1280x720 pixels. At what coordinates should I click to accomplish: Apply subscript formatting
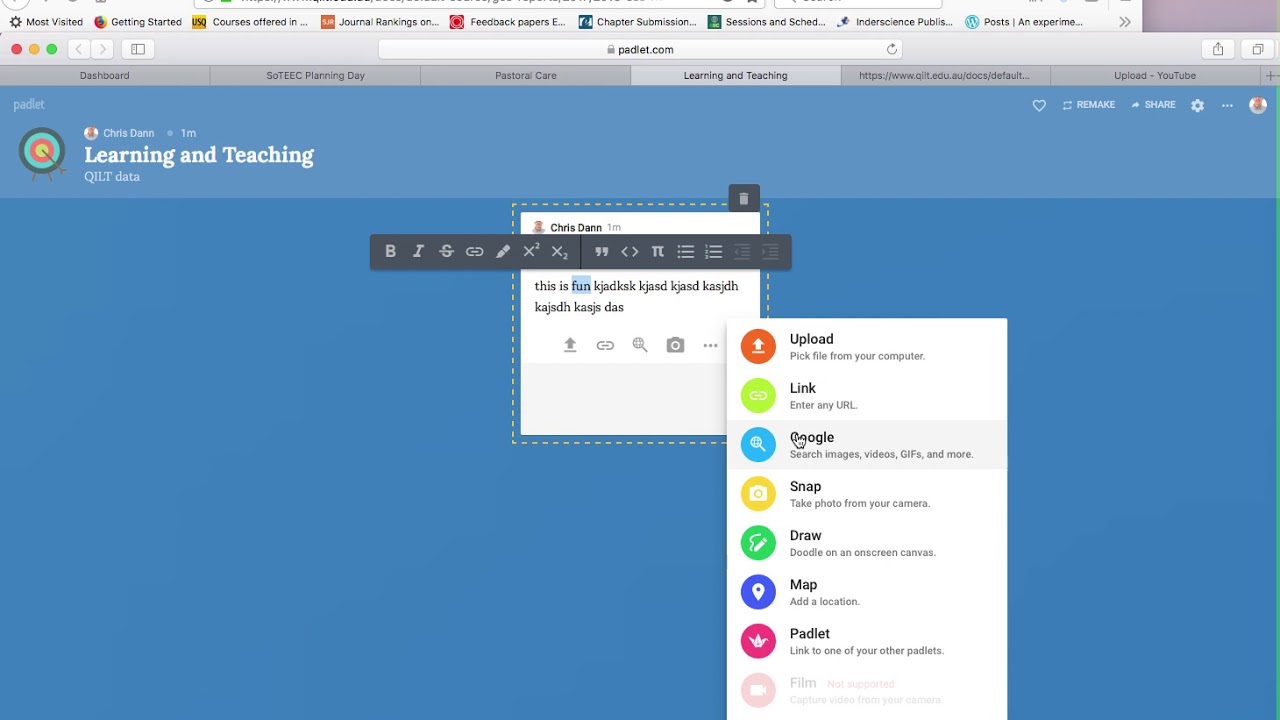click(560, 252)
